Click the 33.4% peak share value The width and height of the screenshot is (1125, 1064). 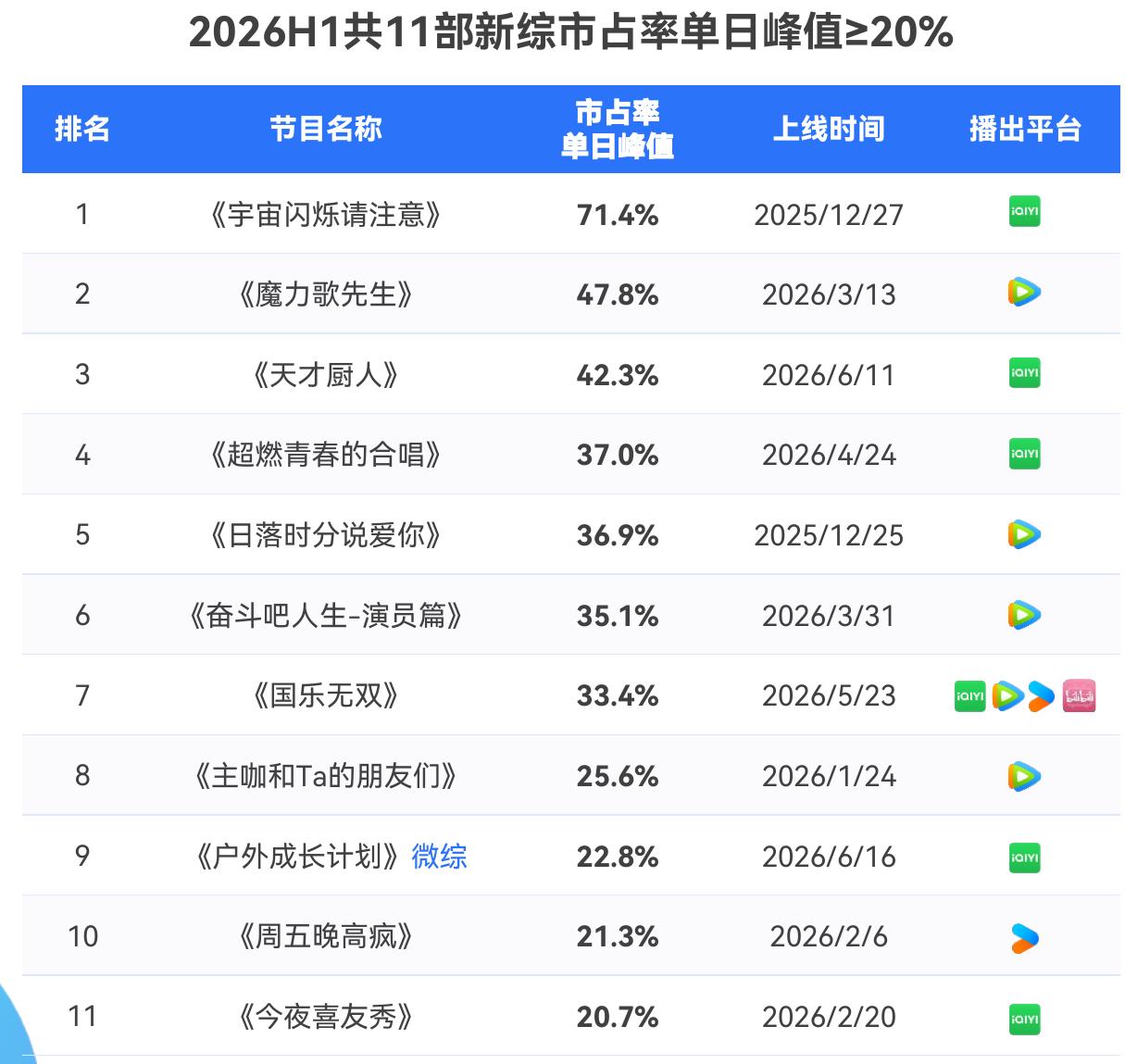618,695
